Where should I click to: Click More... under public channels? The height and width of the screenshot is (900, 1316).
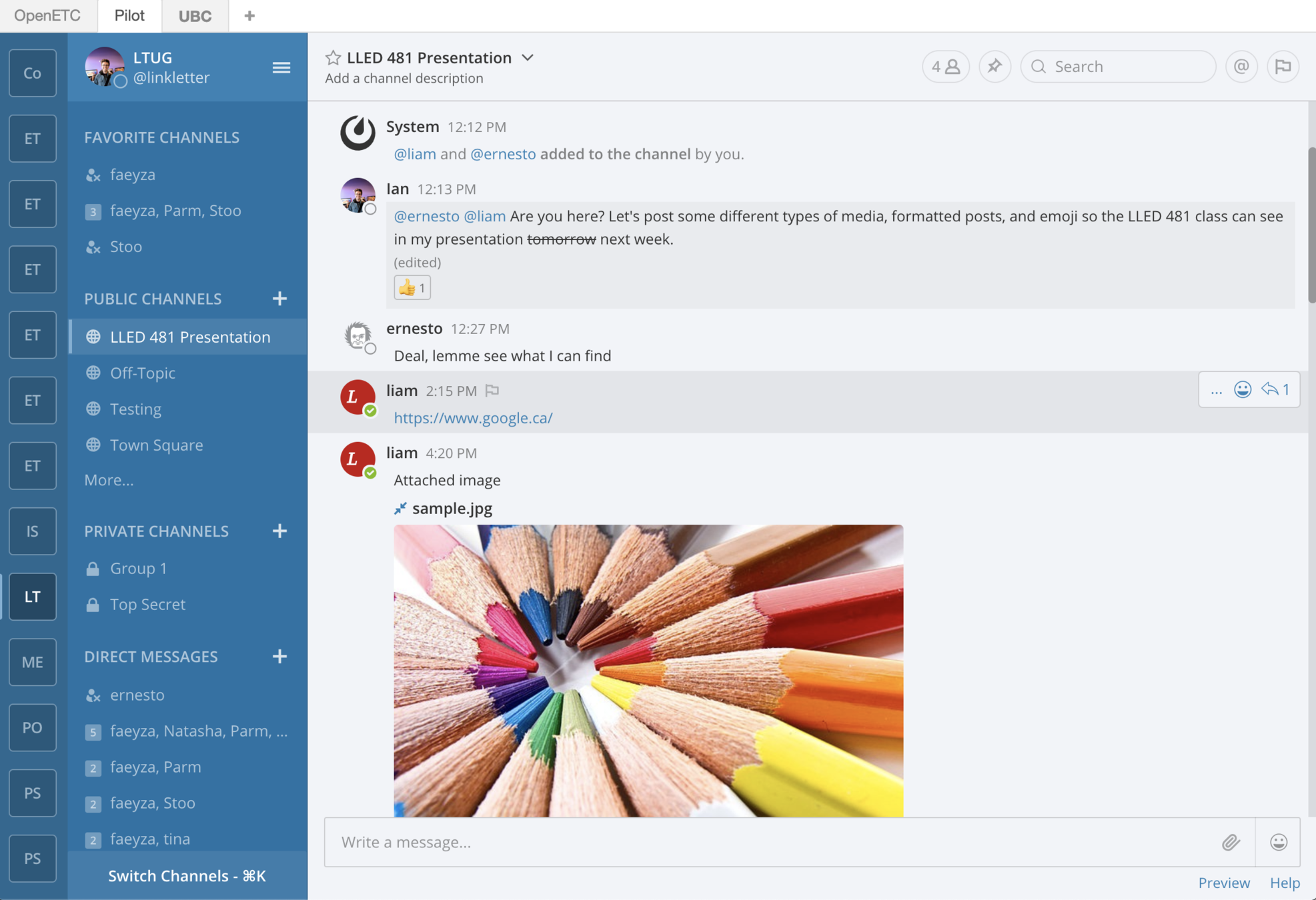pos(109,480)
